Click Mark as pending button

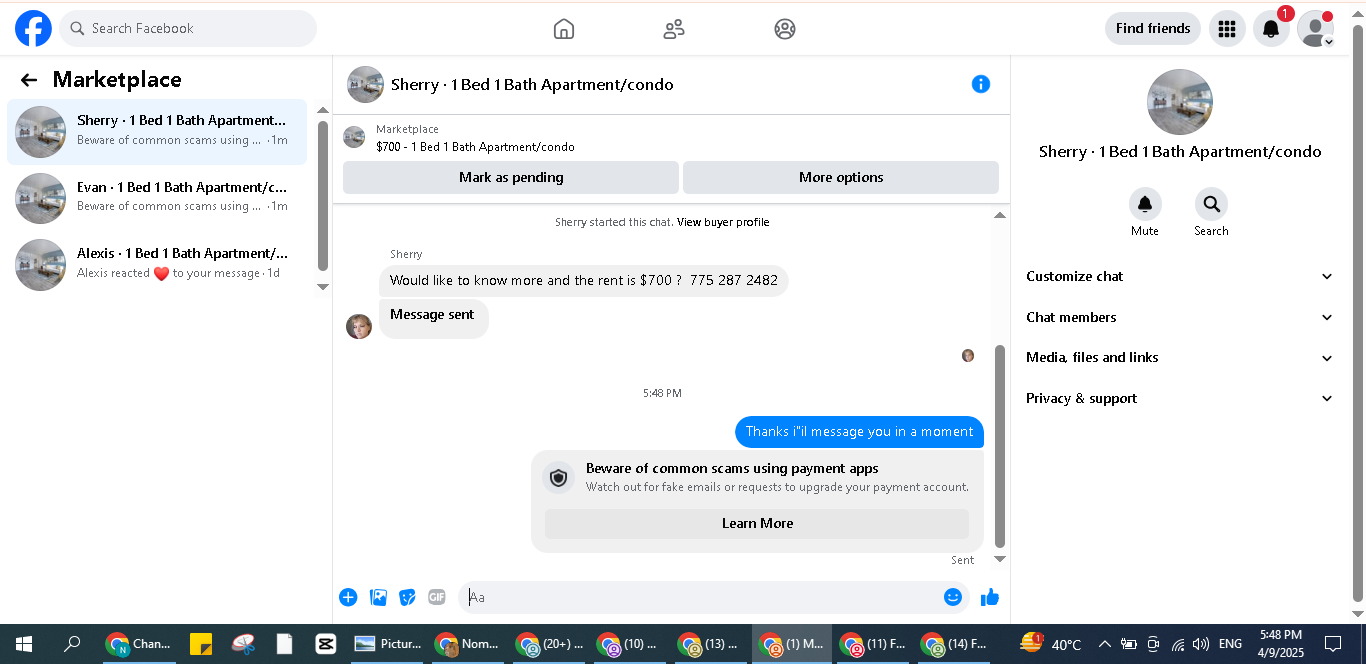511,177
